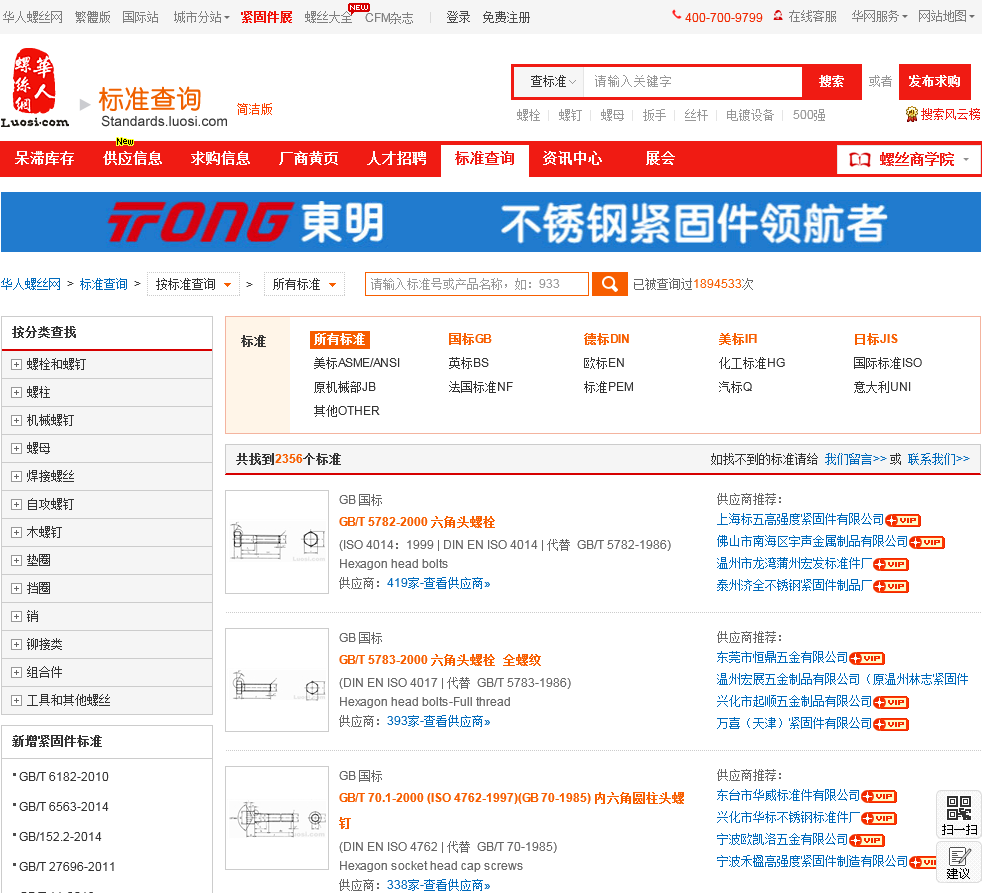Open the 城市分站 dropdown

[201, 17]
